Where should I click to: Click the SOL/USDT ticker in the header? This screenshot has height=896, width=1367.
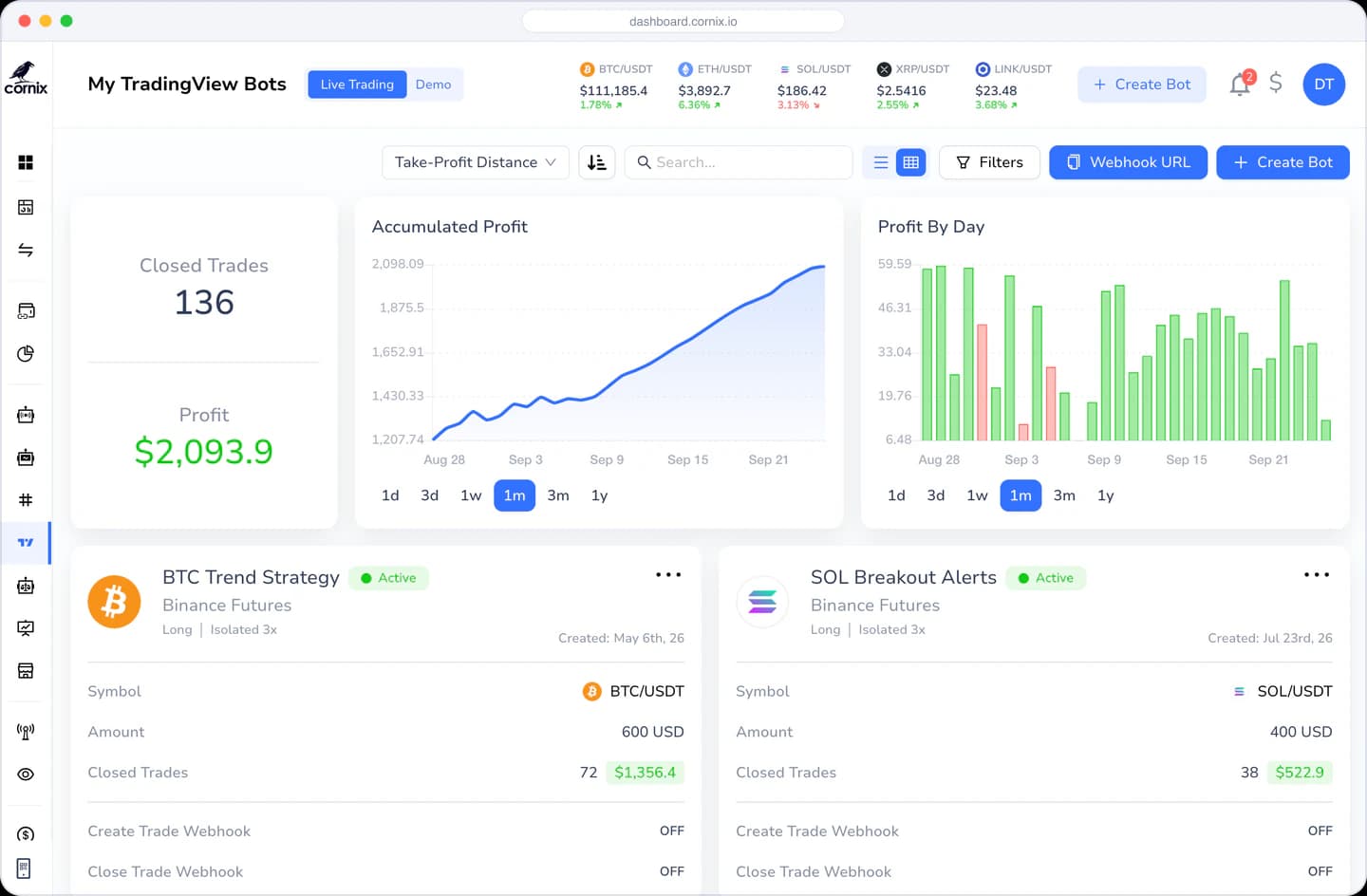pyautogui.click(x=814, y=86)
